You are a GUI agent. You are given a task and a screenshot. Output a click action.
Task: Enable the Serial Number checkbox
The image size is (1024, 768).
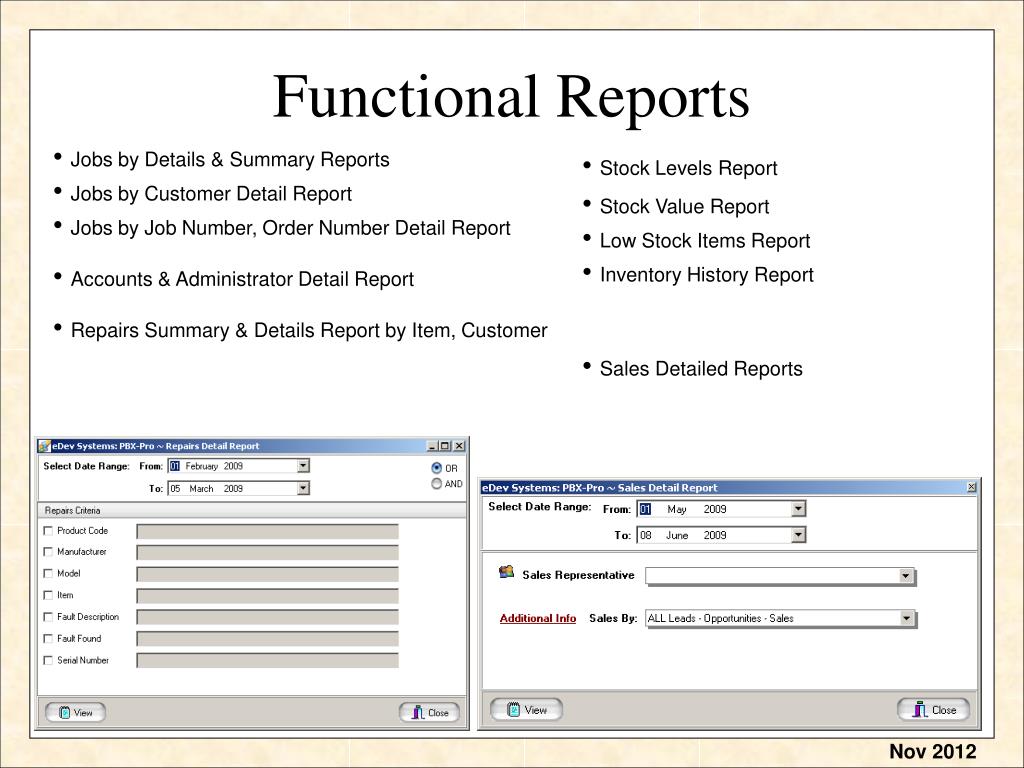pos(48,660)
